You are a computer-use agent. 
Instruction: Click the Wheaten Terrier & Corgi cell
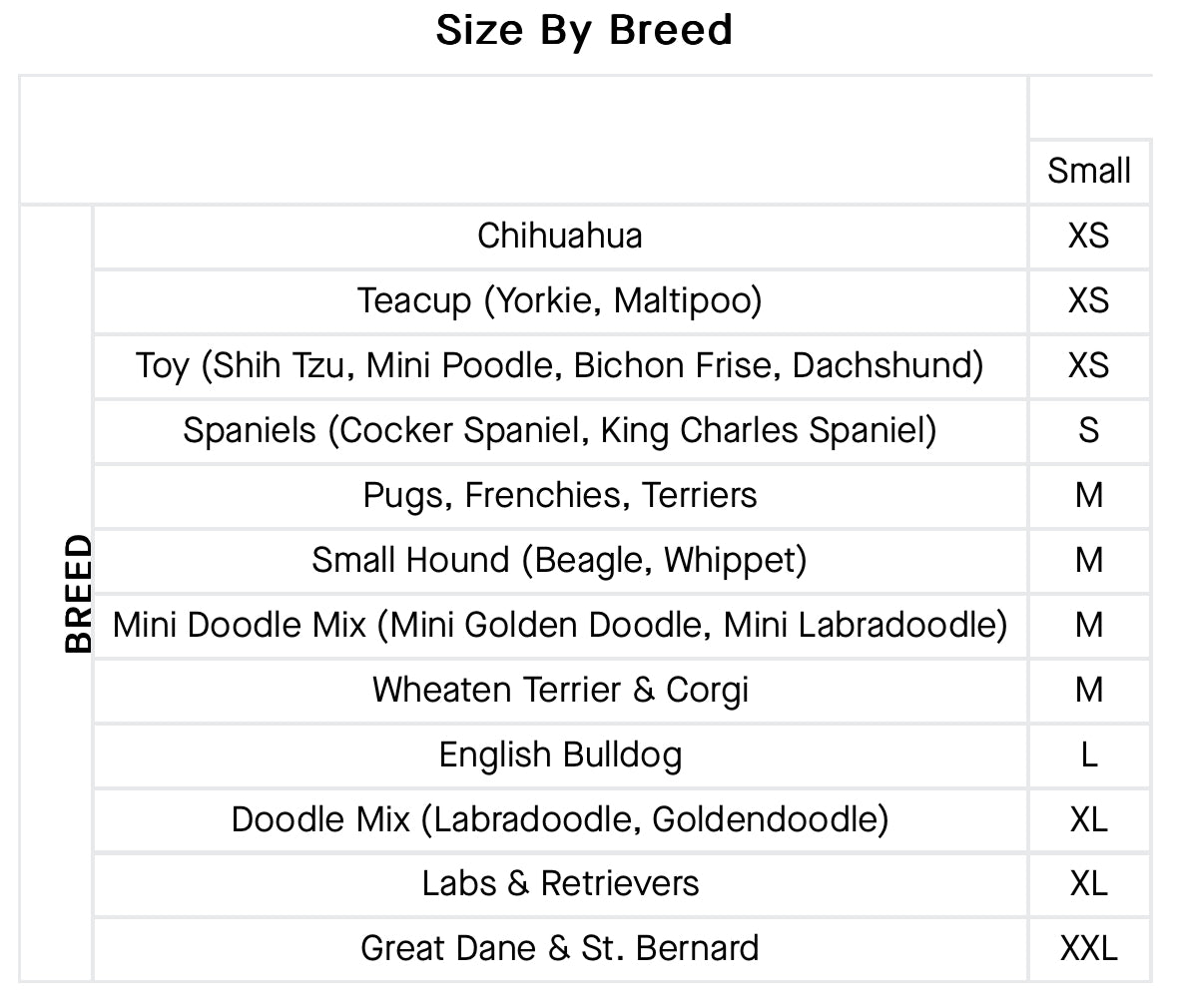(559, 690)
